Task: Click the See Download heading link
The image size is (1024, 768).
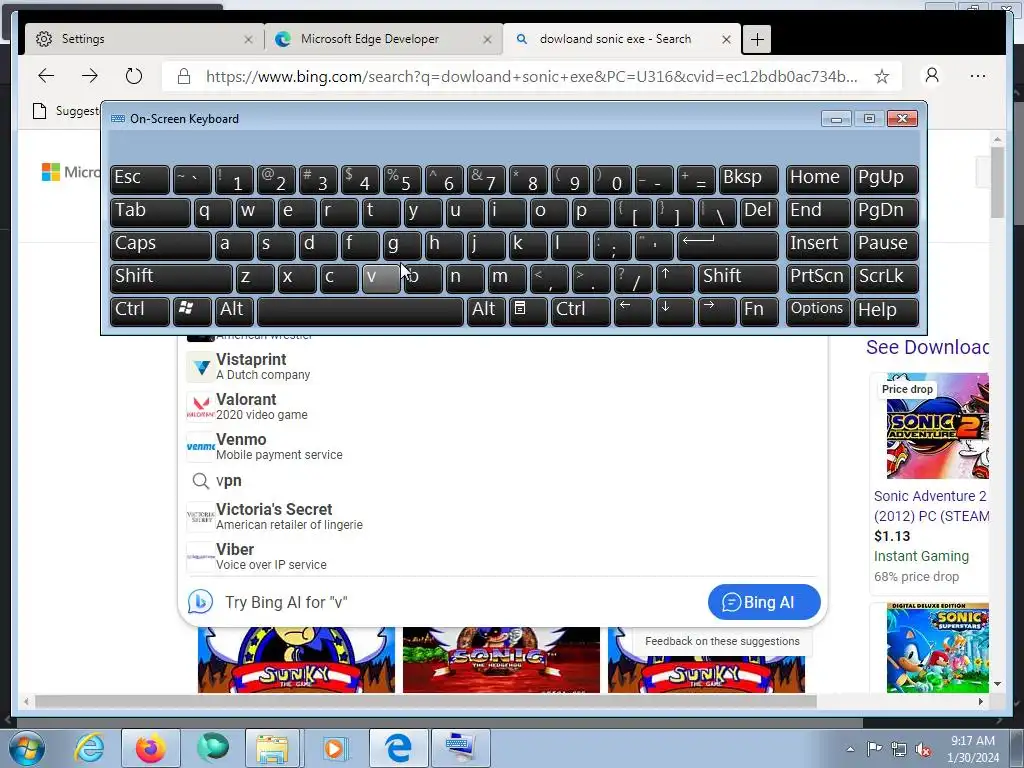Action: click(x=927, y=347)
